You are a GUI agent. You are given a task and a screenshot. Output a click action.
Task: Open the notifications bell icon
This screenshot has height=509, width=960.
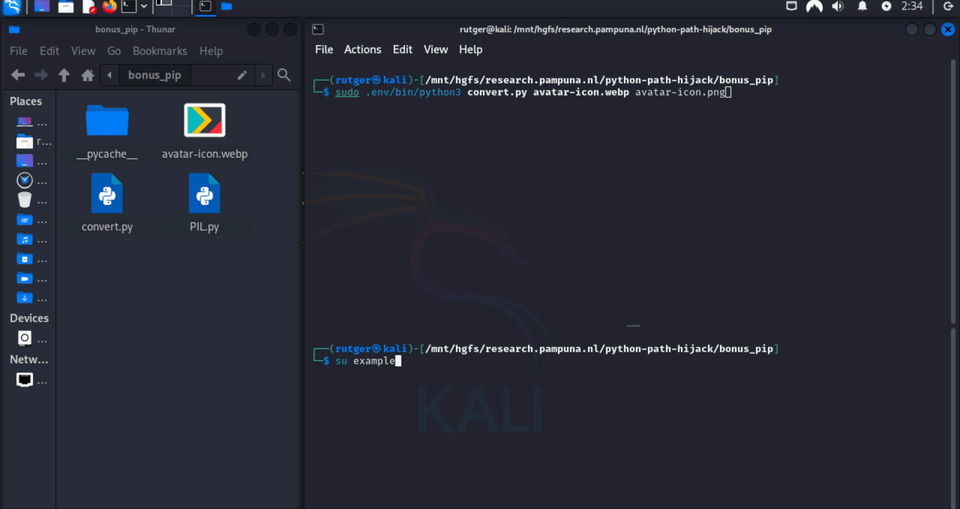[x=862, y=6]
